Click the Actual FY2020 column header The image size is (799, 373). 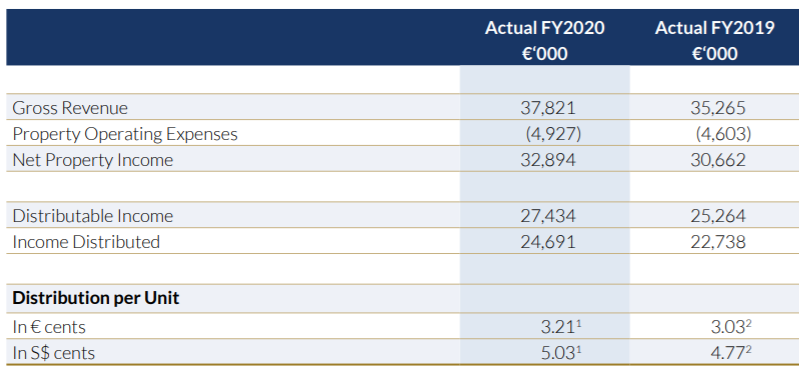pyautogui.click(x=544, y=40)
